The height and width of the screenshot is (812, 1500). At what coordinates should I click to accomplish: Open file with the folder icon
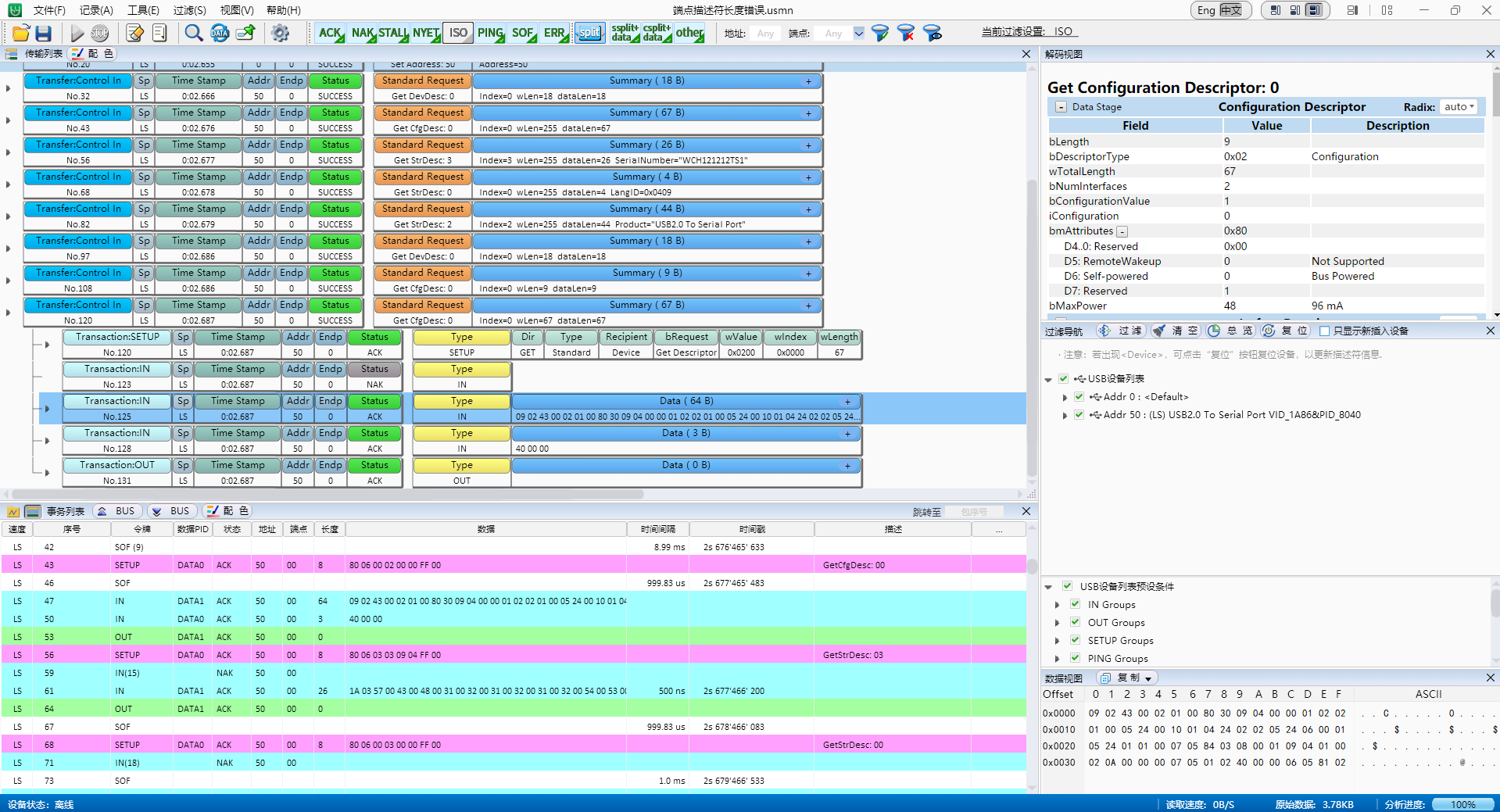20,33
